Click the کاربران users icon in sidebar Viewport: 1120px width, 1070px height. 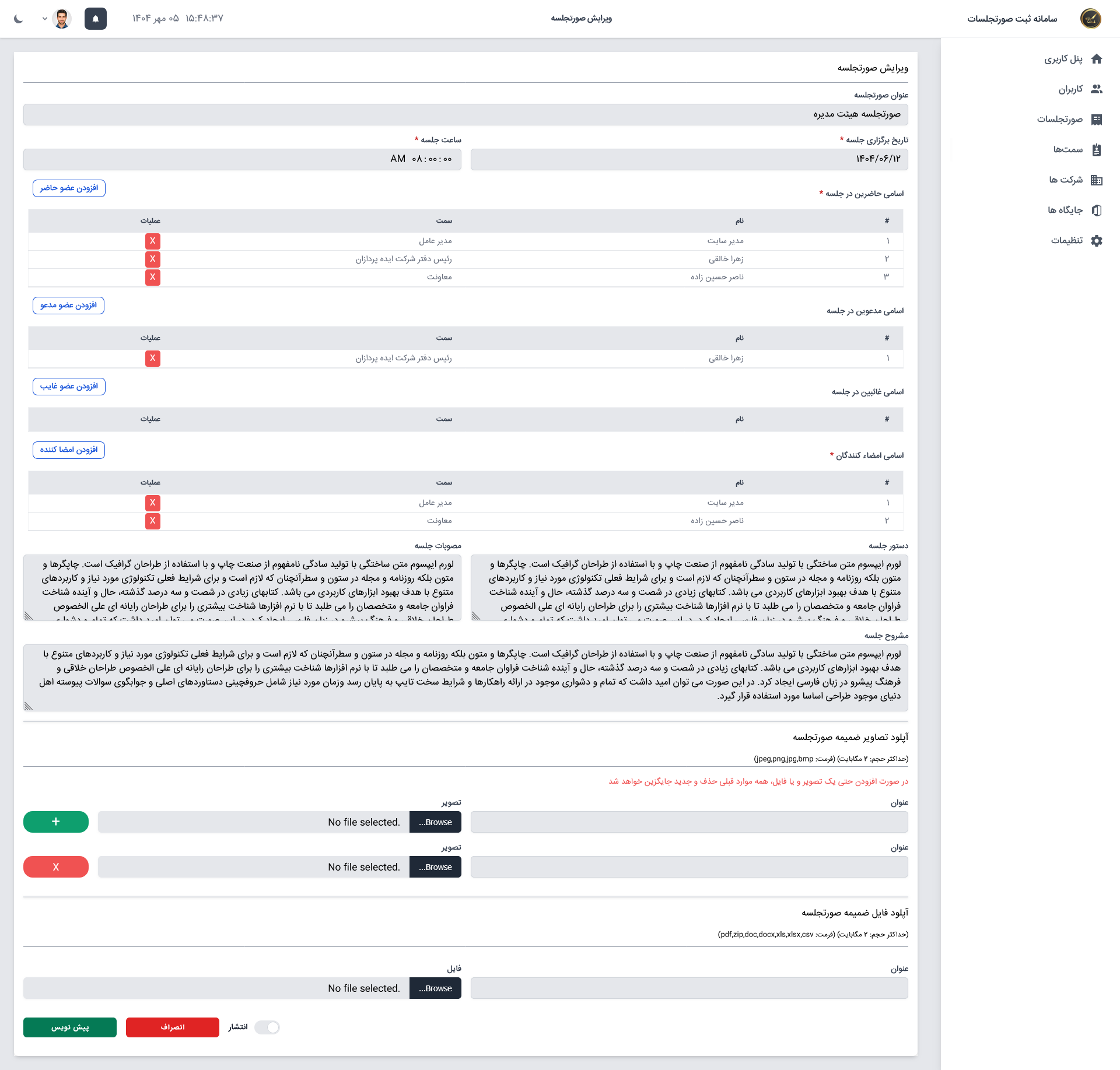tap(1097, 89)
